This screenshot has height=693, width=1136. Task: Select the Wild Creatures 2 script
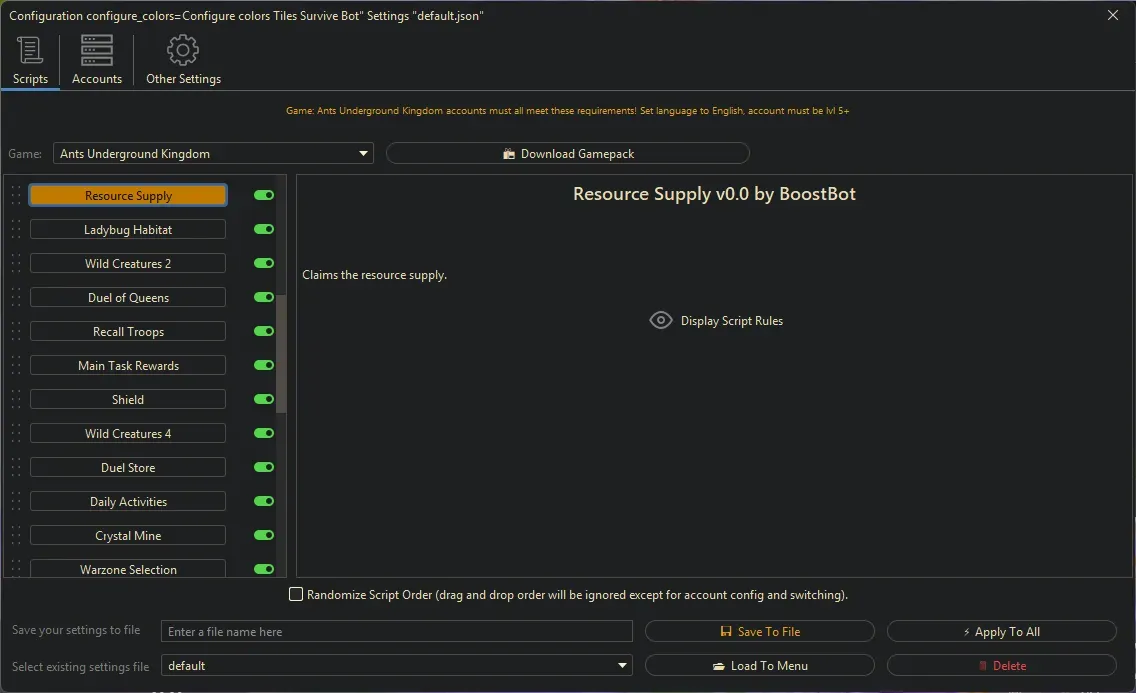[x=128, y=264]
